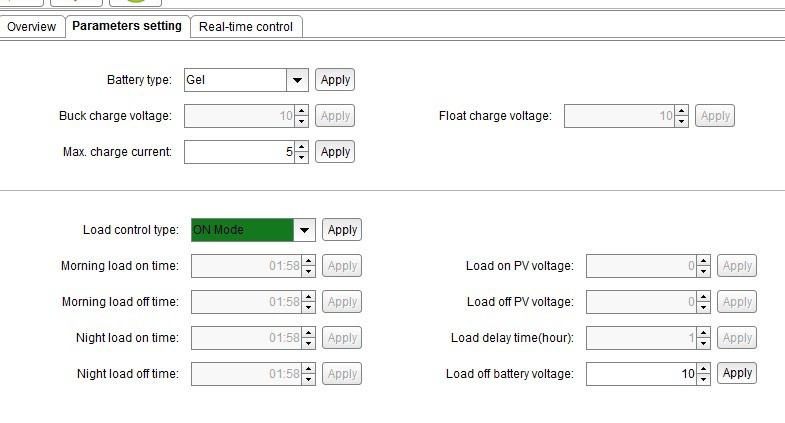Increase Load off battery voltage value
The image size is (785, 423).
click(x=703, y=368)
